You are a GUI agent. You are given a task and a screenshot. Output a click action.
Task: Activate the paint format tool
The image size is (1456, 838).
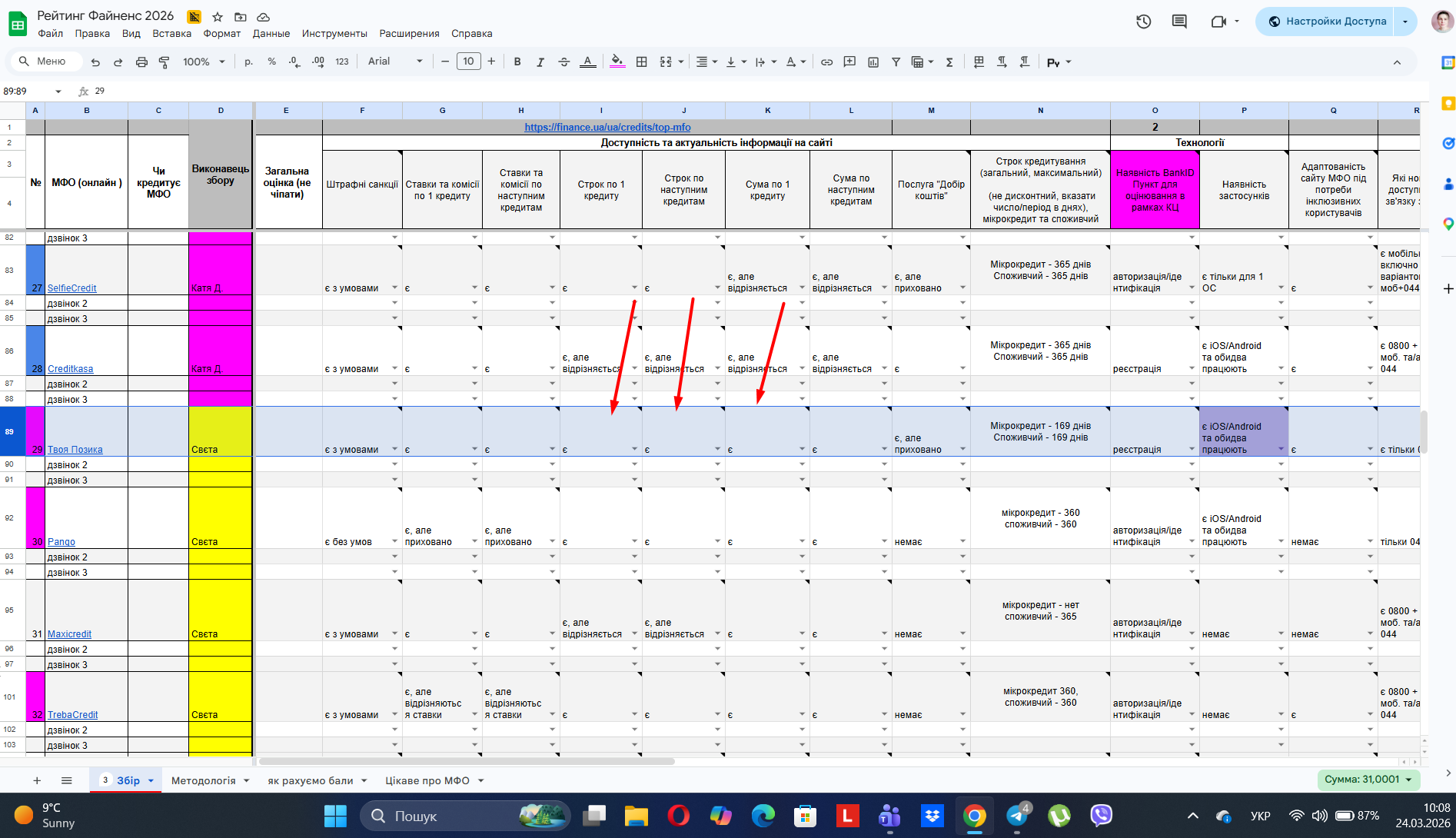click(x=164, y=62)
